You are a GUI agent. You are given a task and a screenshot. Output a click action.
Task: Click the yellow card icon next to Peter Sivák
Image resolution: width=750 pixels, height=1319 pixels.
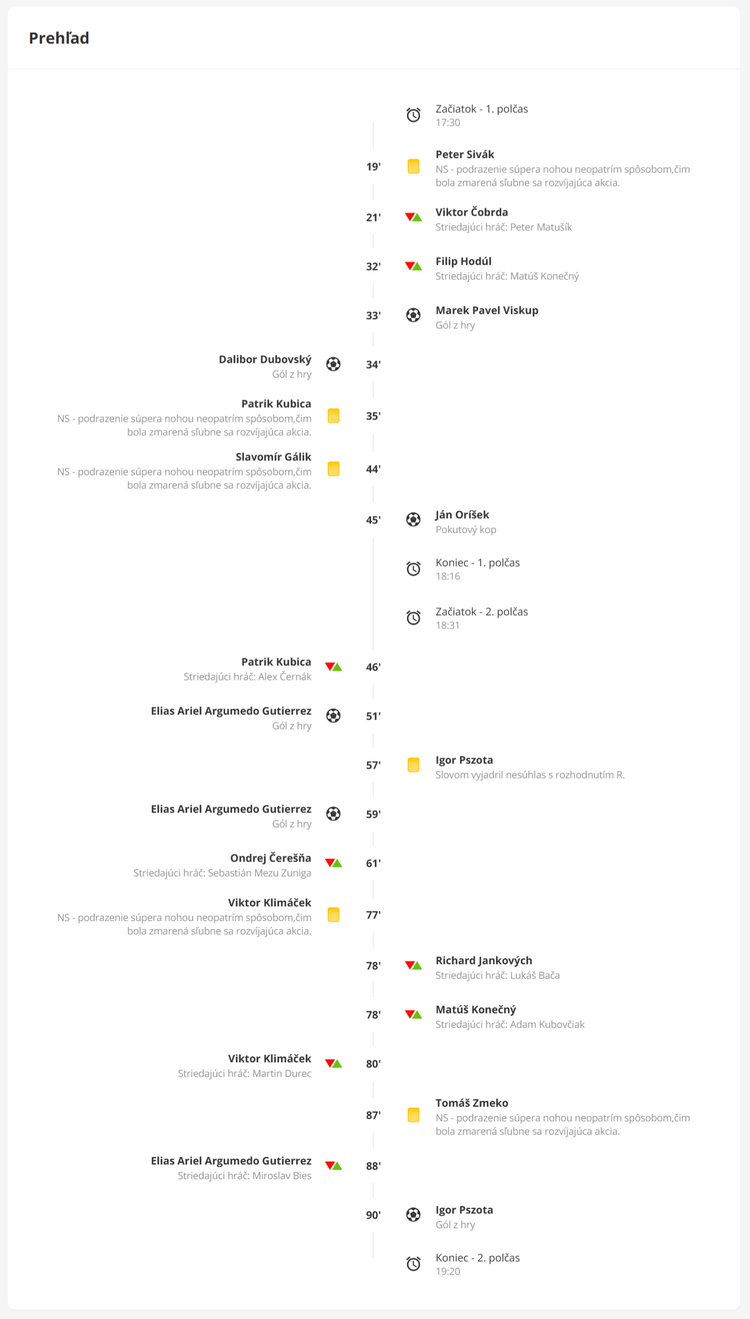413,167
